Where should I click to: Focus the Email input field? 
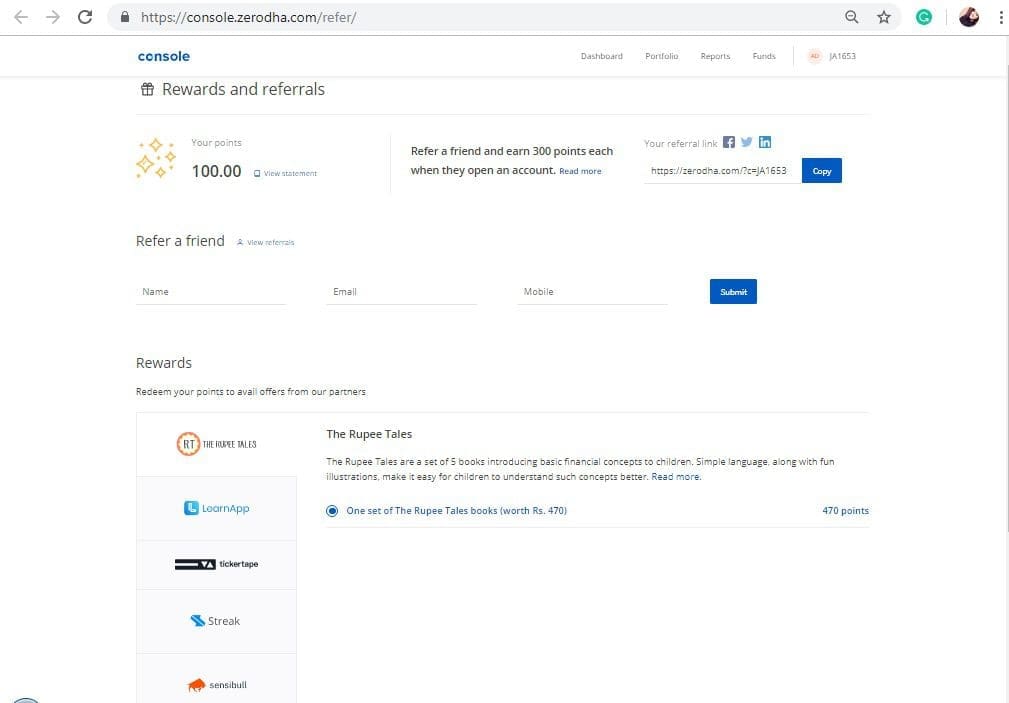pyautogui.click(x=402, y=292)
